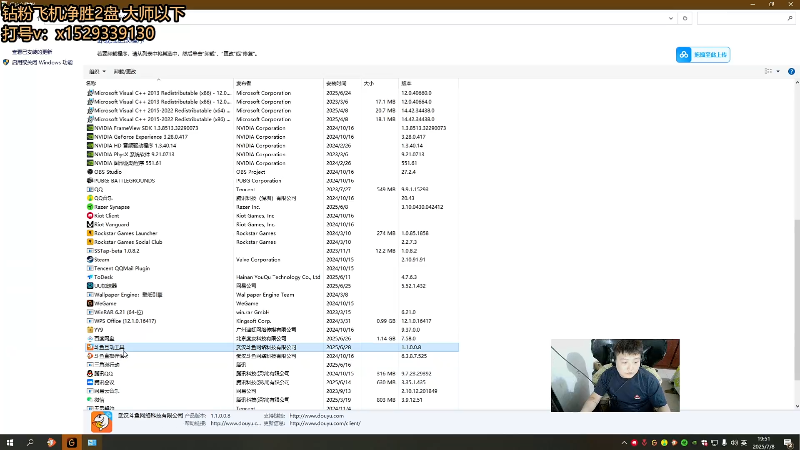The height and width of the screenshot is (450, 800).
Task: Click the Tencent QQ penguin icon
Action: [x=90, y=373]
